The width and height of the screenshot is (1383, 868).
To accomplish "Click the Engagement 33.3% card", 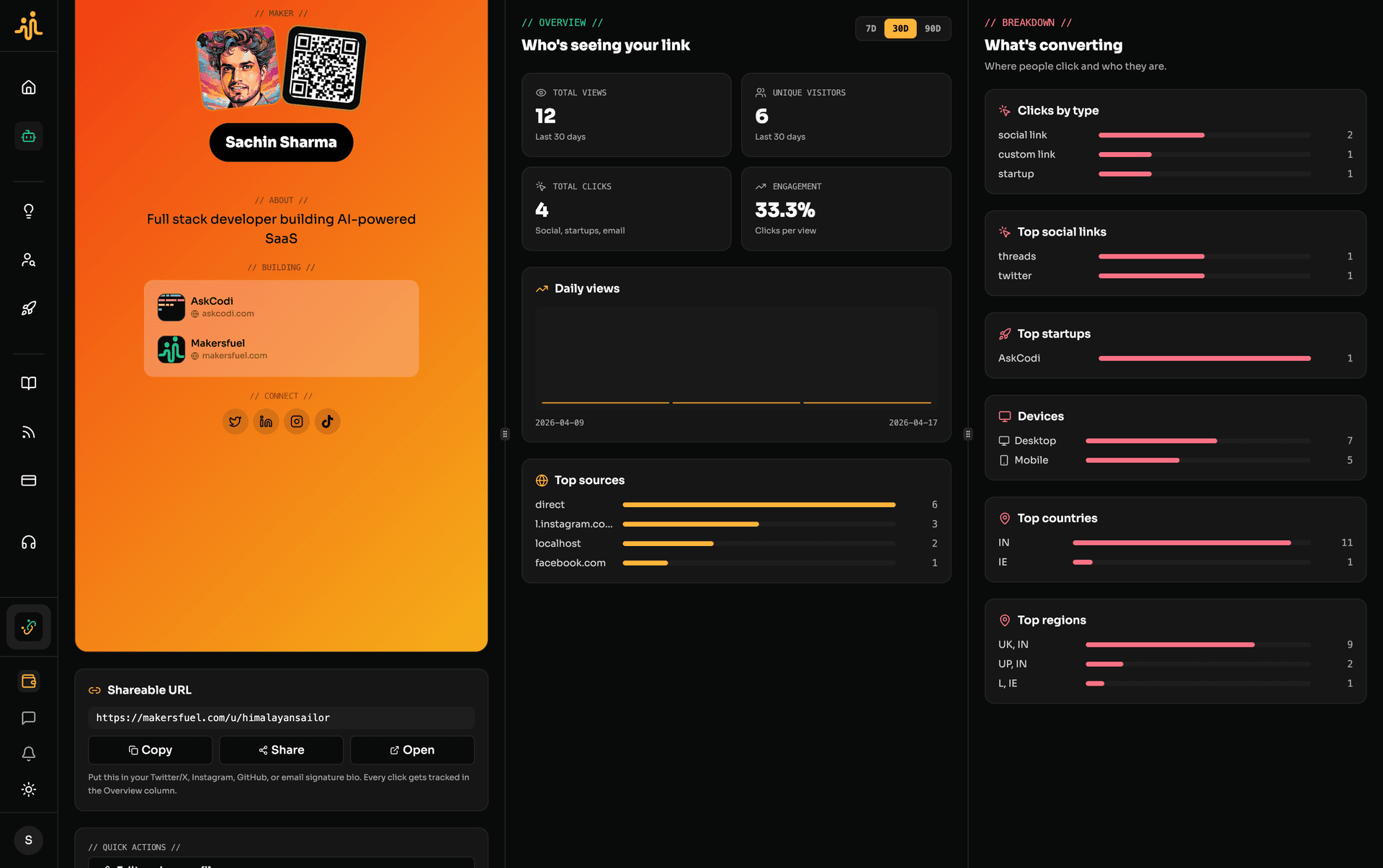I will (x=846, y=209).
